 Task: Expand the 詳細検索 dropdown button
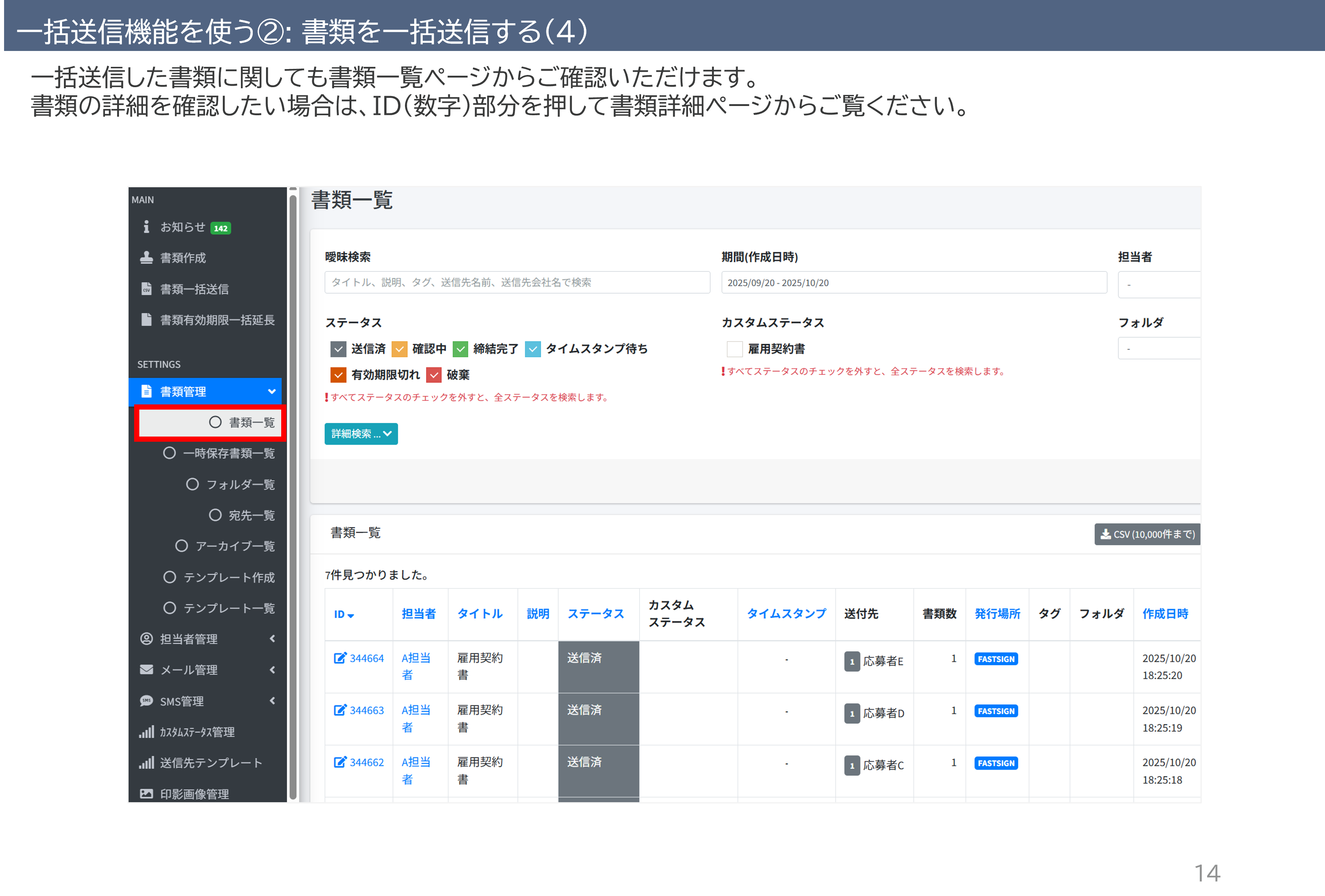361,434
